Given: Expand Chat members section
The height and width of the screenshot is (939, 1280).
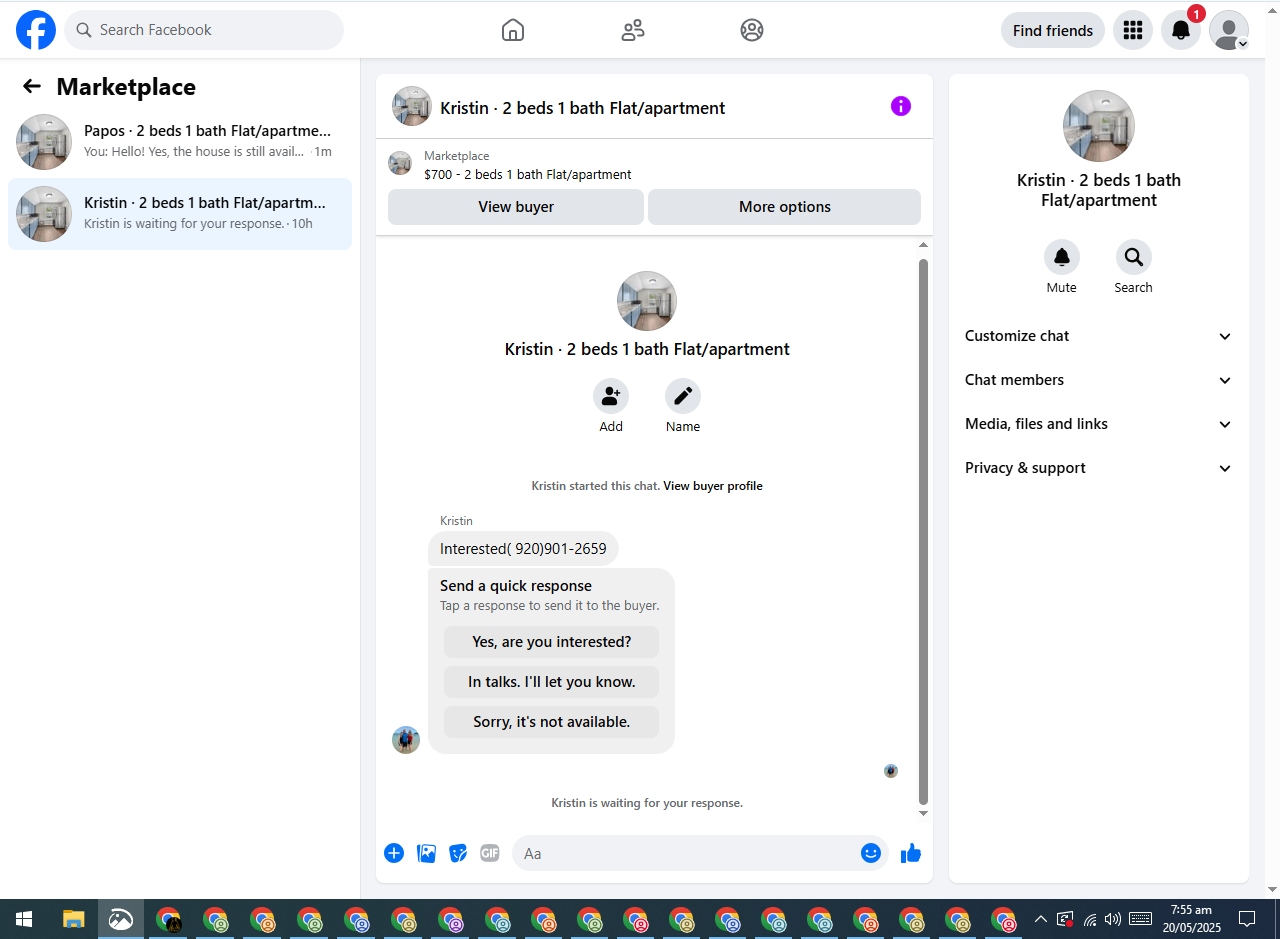Looking at the screenshot, I should (x=1099, y=380).
